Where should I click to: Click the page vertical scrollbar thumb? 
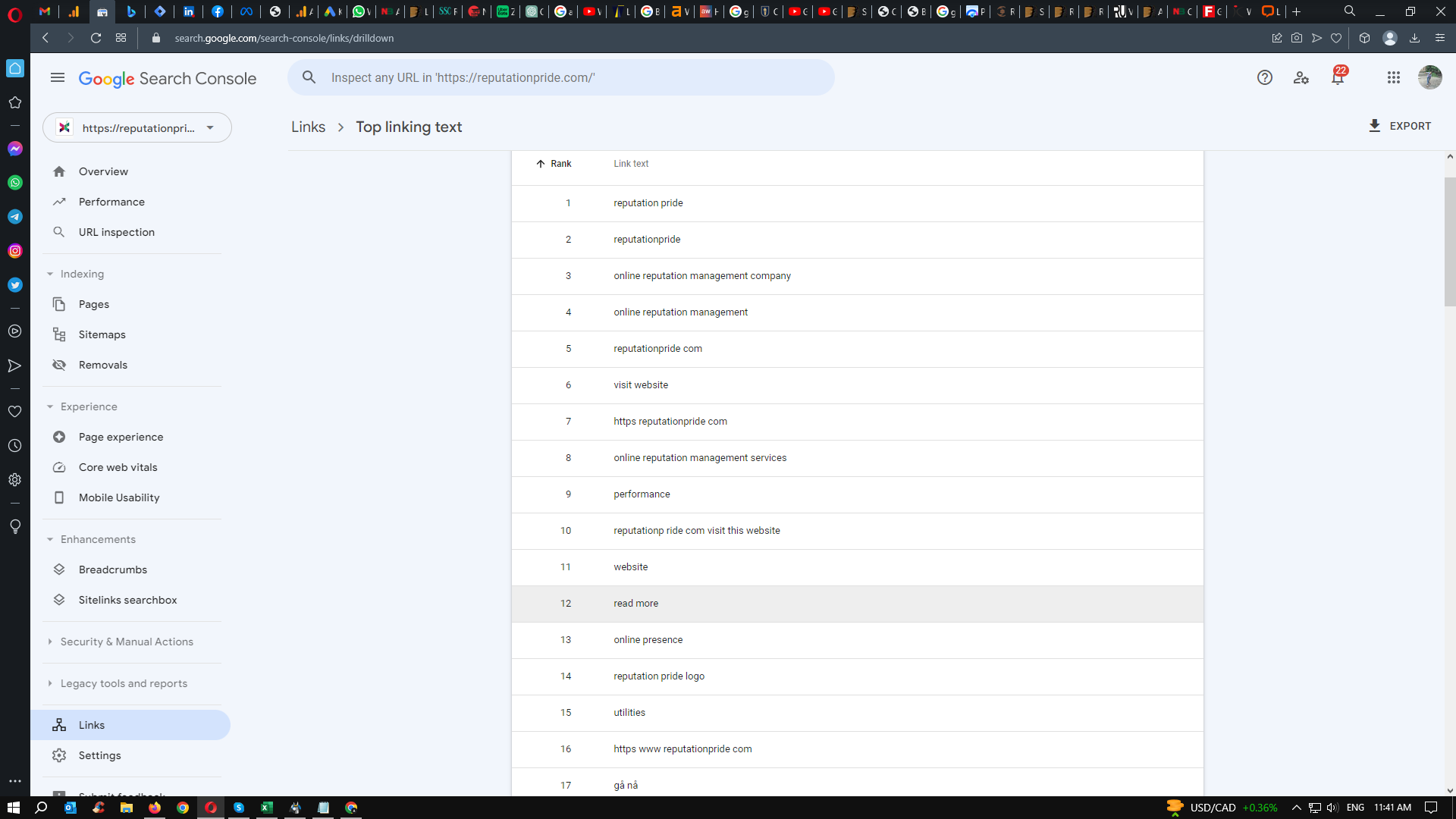[1450, 241]
